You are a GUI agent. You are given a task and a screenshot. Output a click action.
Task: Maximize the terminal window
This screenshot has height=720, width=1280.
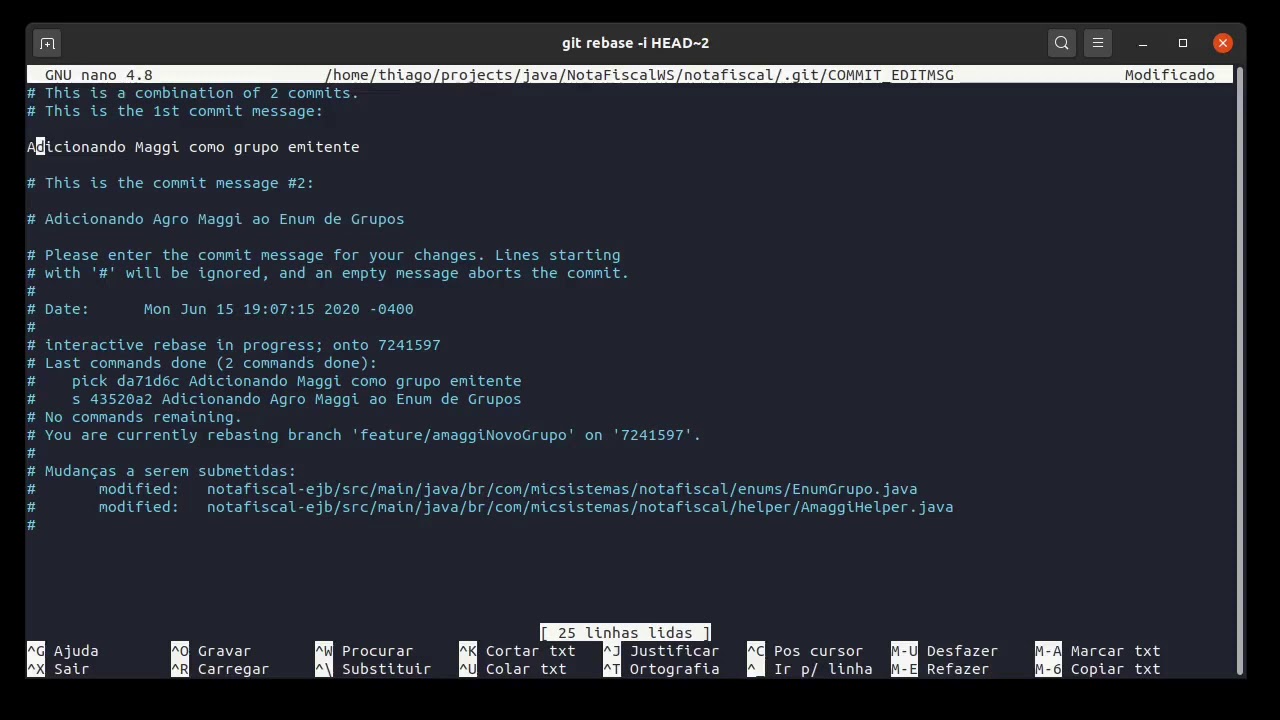point(1183,43)
